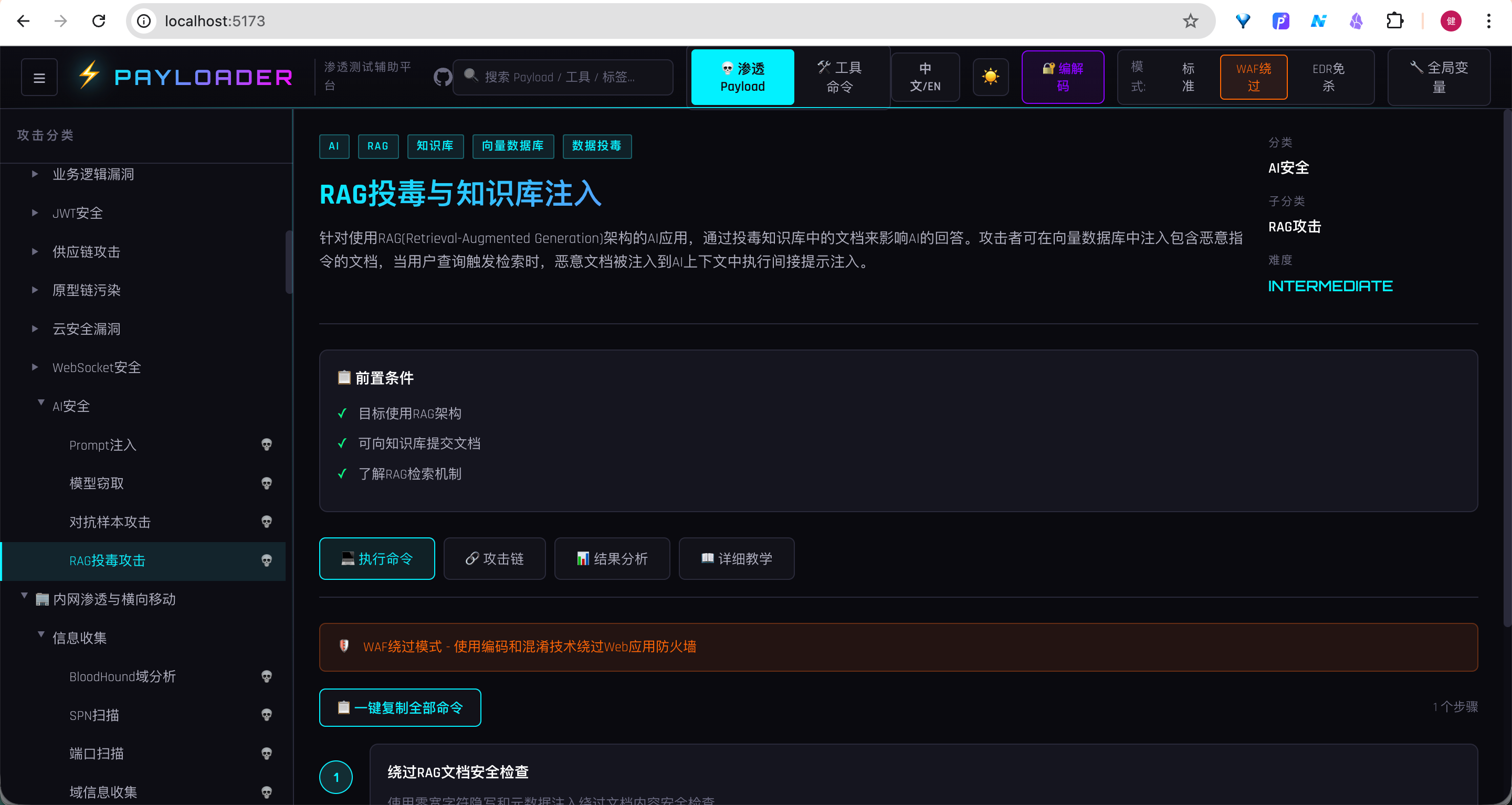The height and width of the screenshot is (805, 1512).
Task: Open browser extensions puzzle icon
Action: [x=1394, y=21]
